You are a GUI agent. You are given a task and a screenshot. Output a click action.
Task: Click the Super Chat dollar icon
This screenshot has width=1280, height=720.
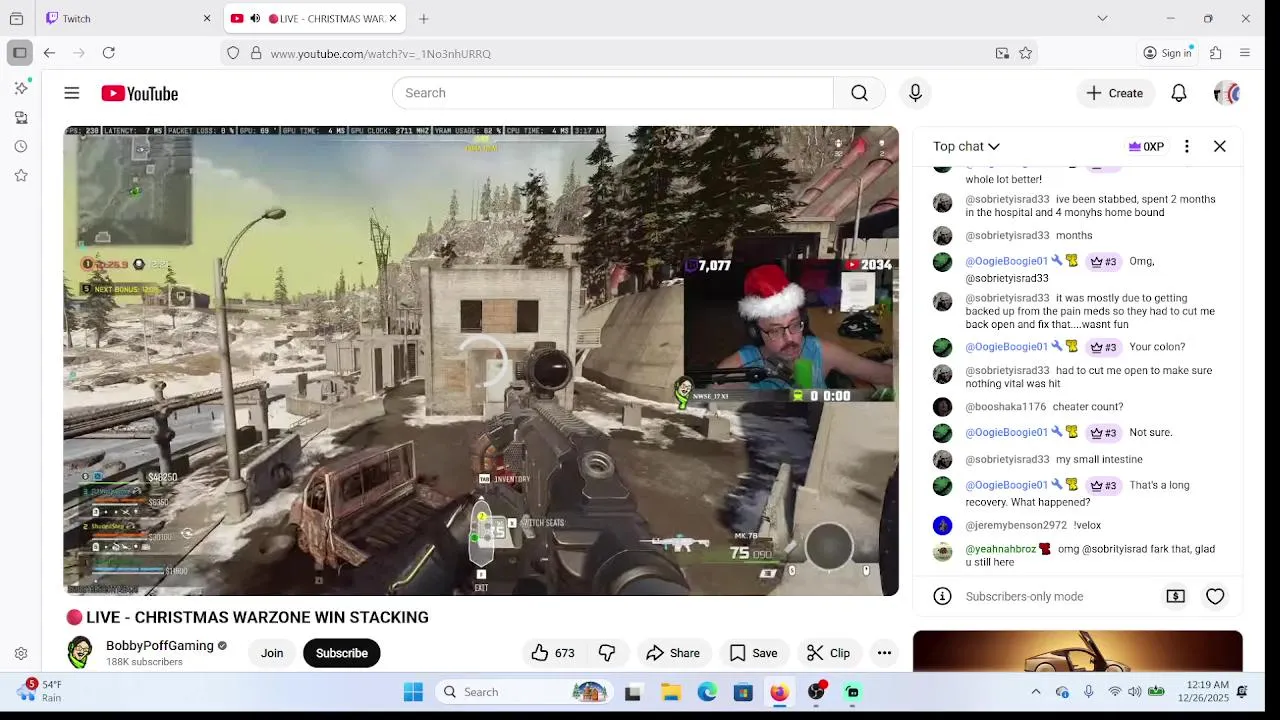1176,596
